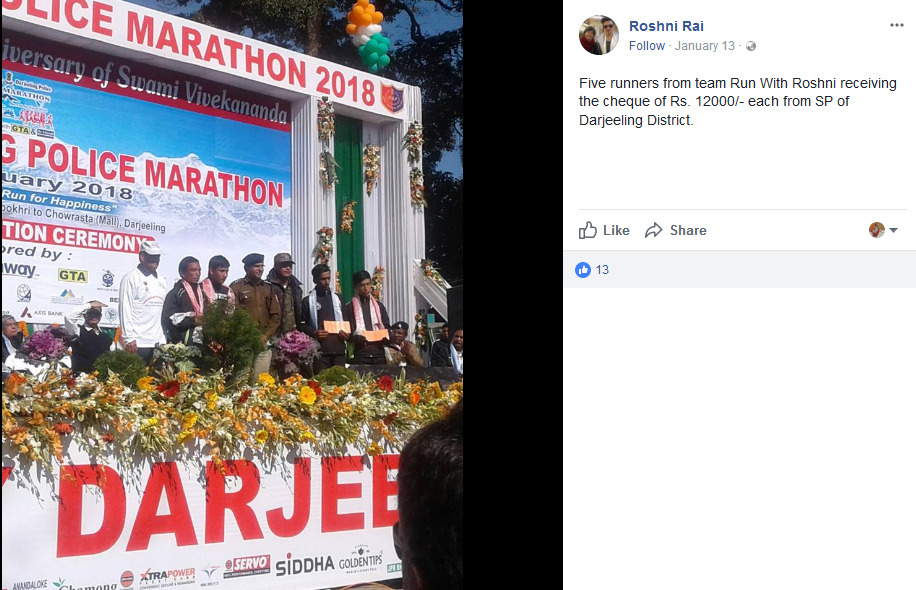This screenshot has height=590, width=916.
Task: Open Roshni Rai's profile picture
Action: (599, 35)
